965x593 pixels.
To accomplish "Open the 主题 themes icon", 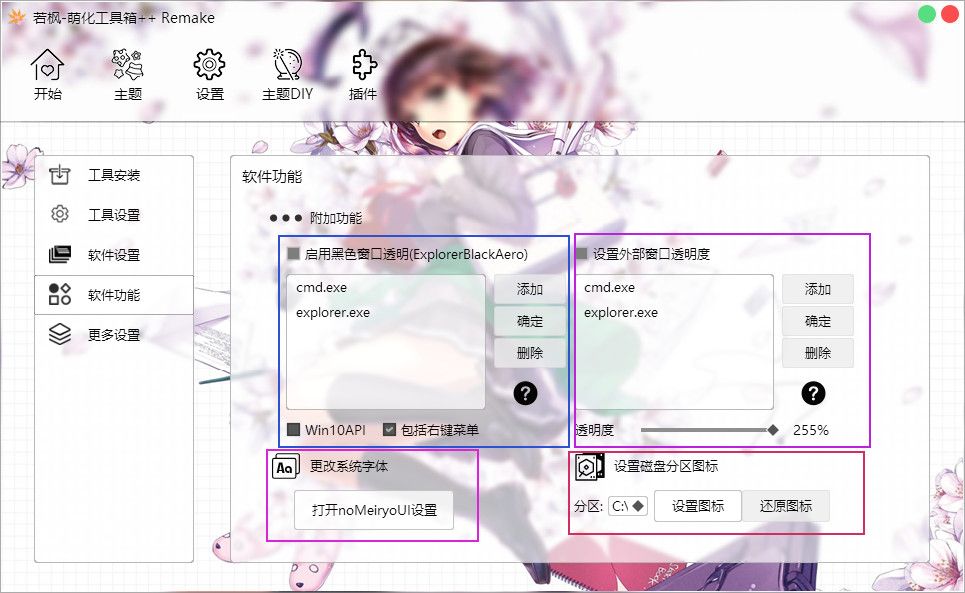I will 127,65.
